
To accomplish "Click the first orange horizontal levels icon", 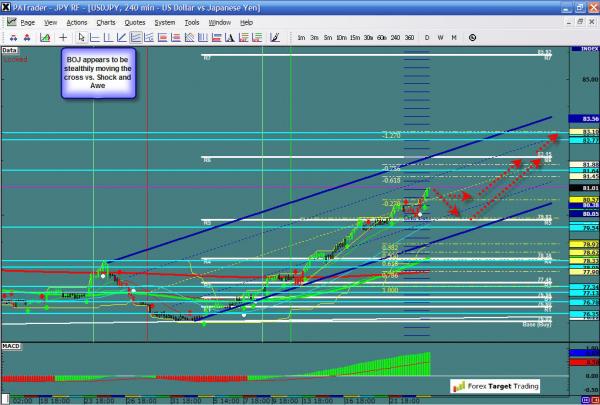I will [x=243, y=38].
